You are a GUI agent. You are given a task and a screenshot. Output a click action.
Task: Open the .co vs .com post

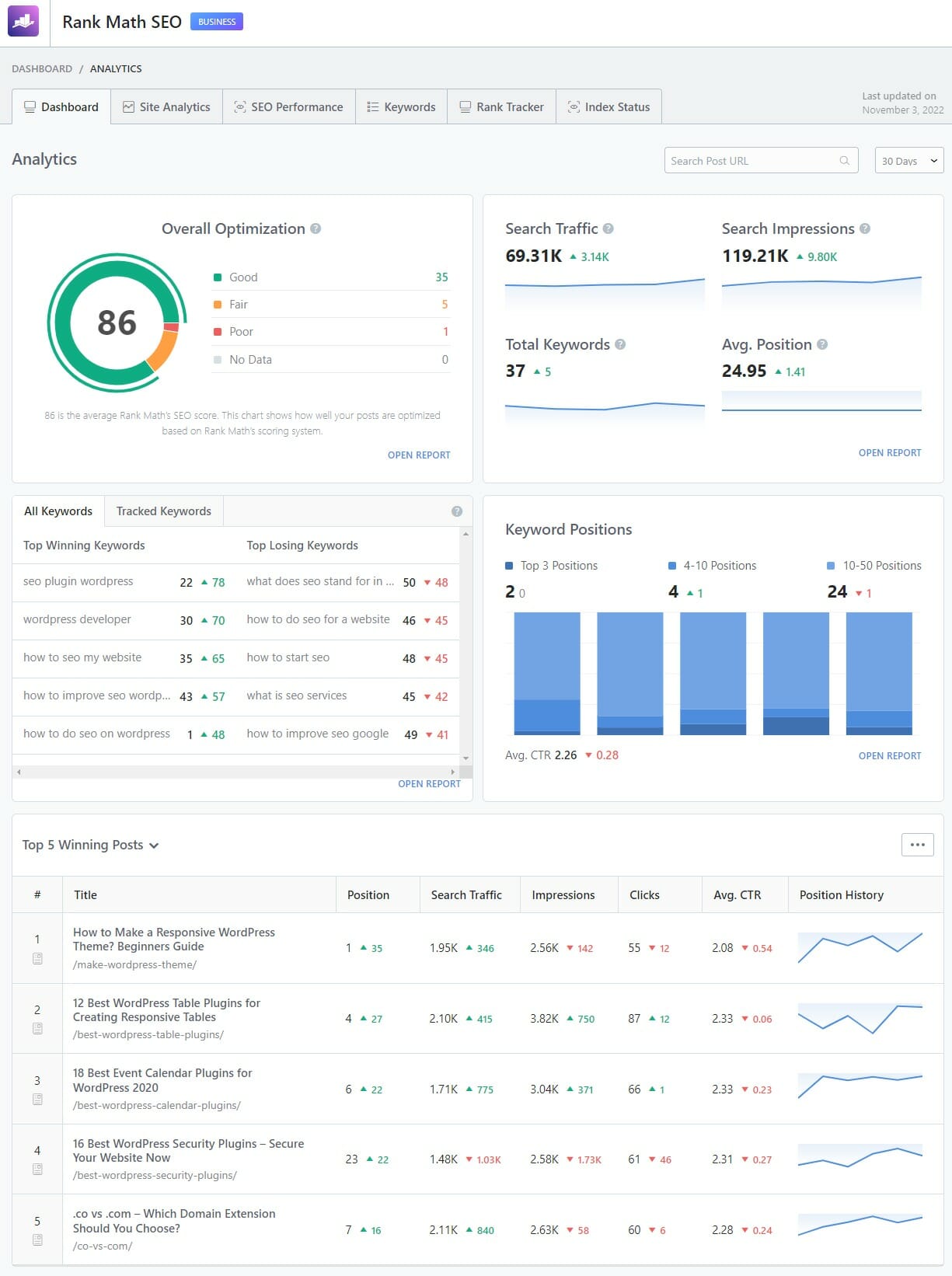[174, 1221]
